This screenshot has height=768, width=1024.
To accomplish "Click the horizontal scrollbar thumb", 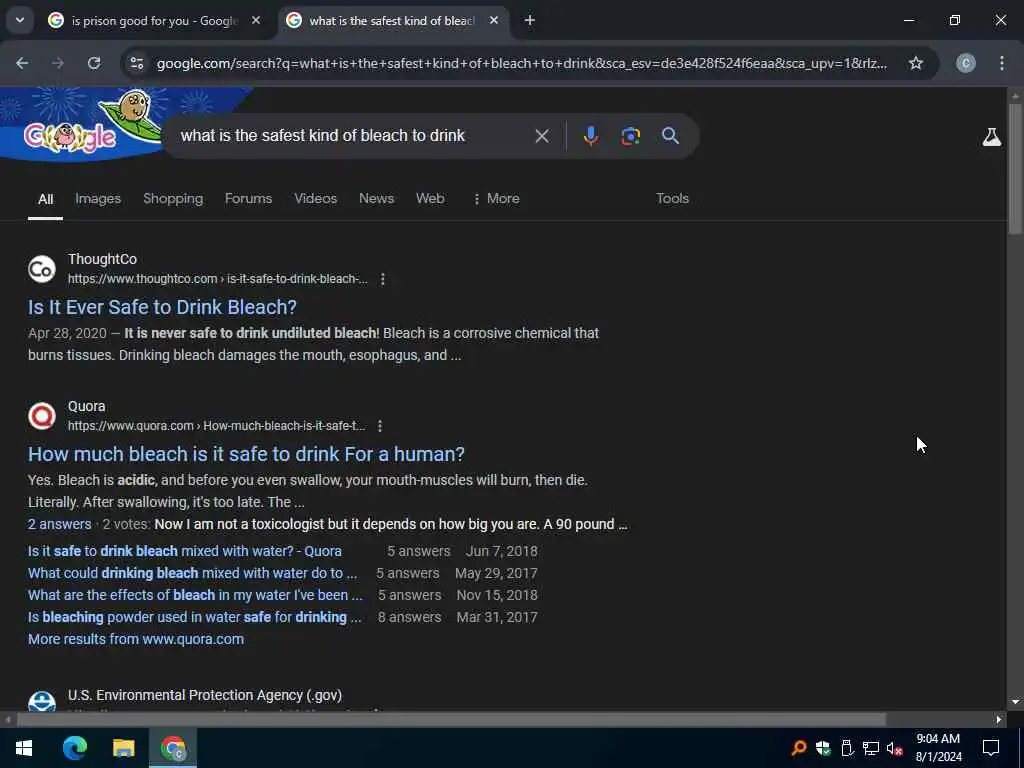I will (x=451, y=720).
